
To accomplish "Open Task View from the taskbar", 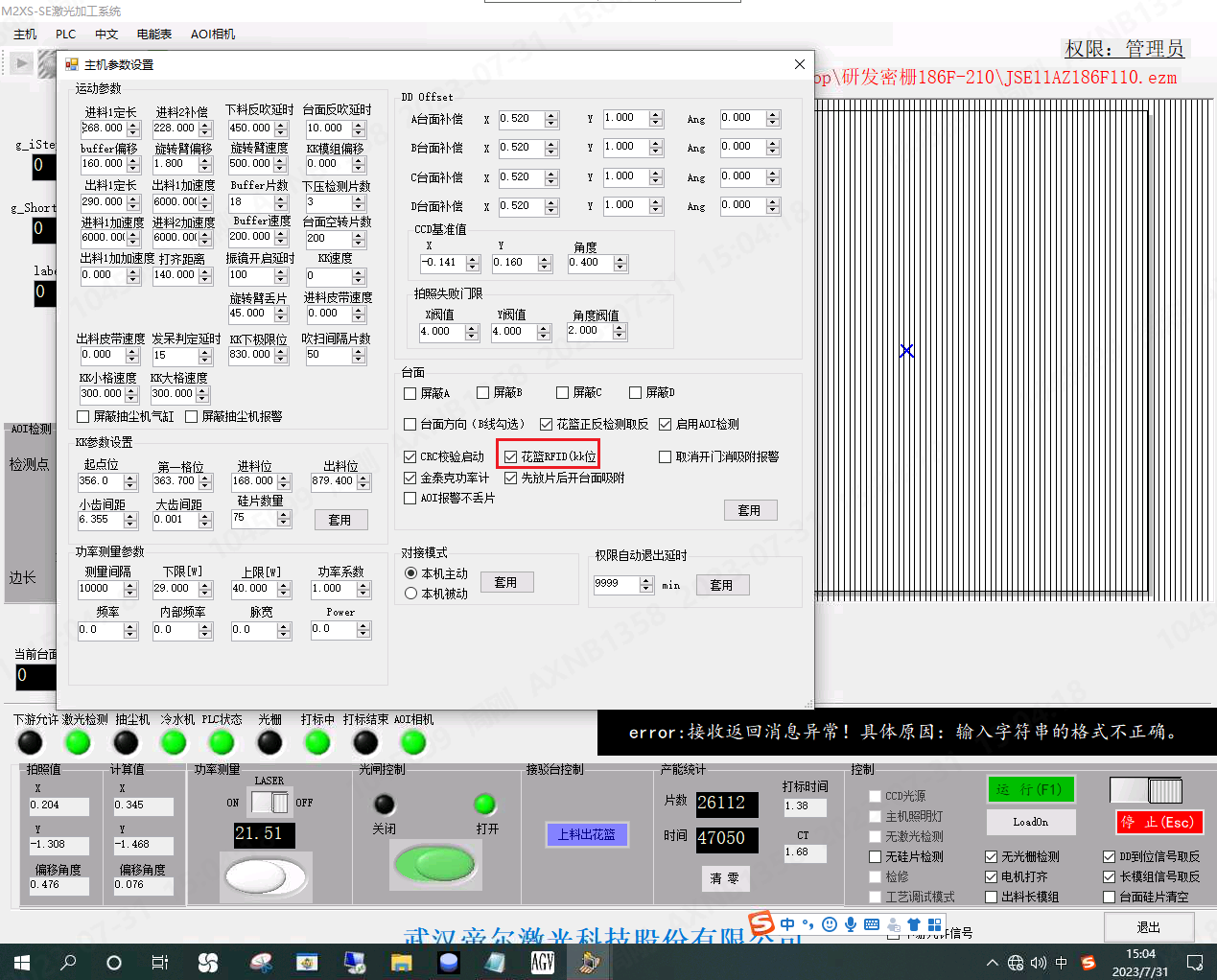I will coord(160,962).
